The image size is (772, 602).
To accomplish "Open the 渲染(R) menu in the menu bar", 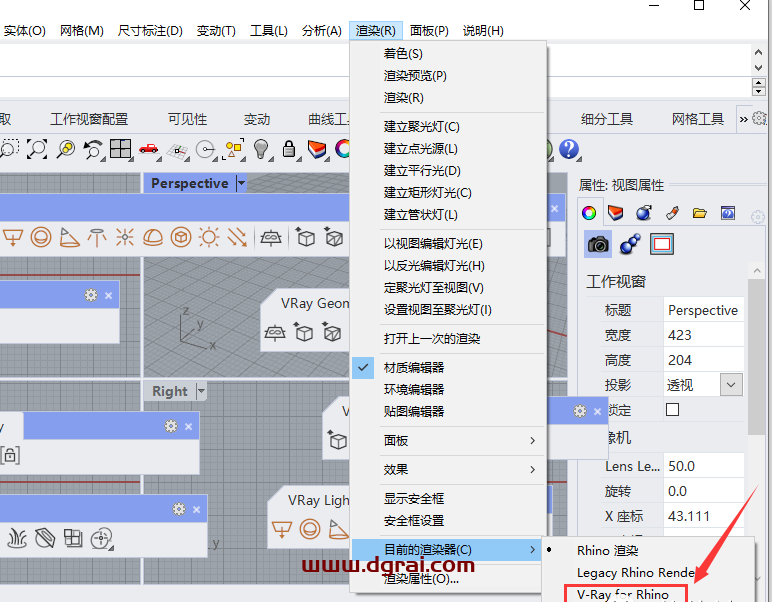I will [376, 31].
